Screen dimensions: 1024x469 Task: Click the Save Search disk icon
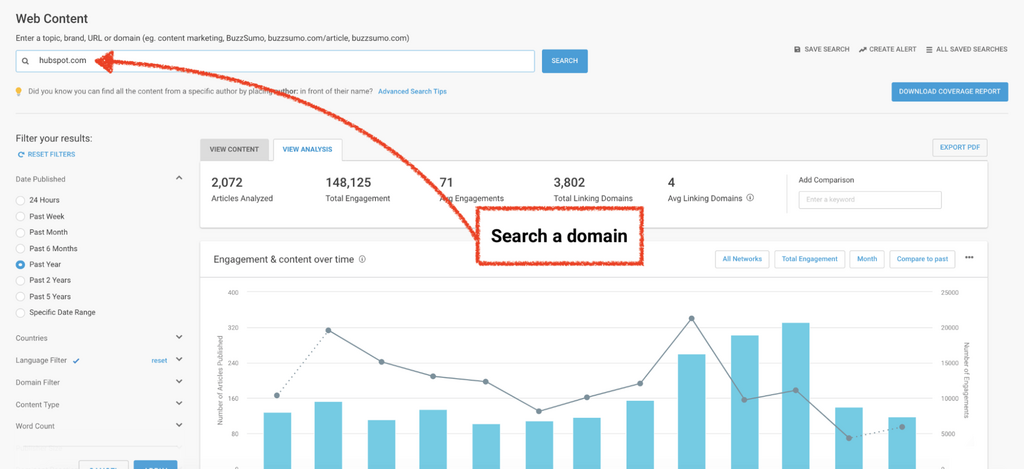tap(797, 49)
